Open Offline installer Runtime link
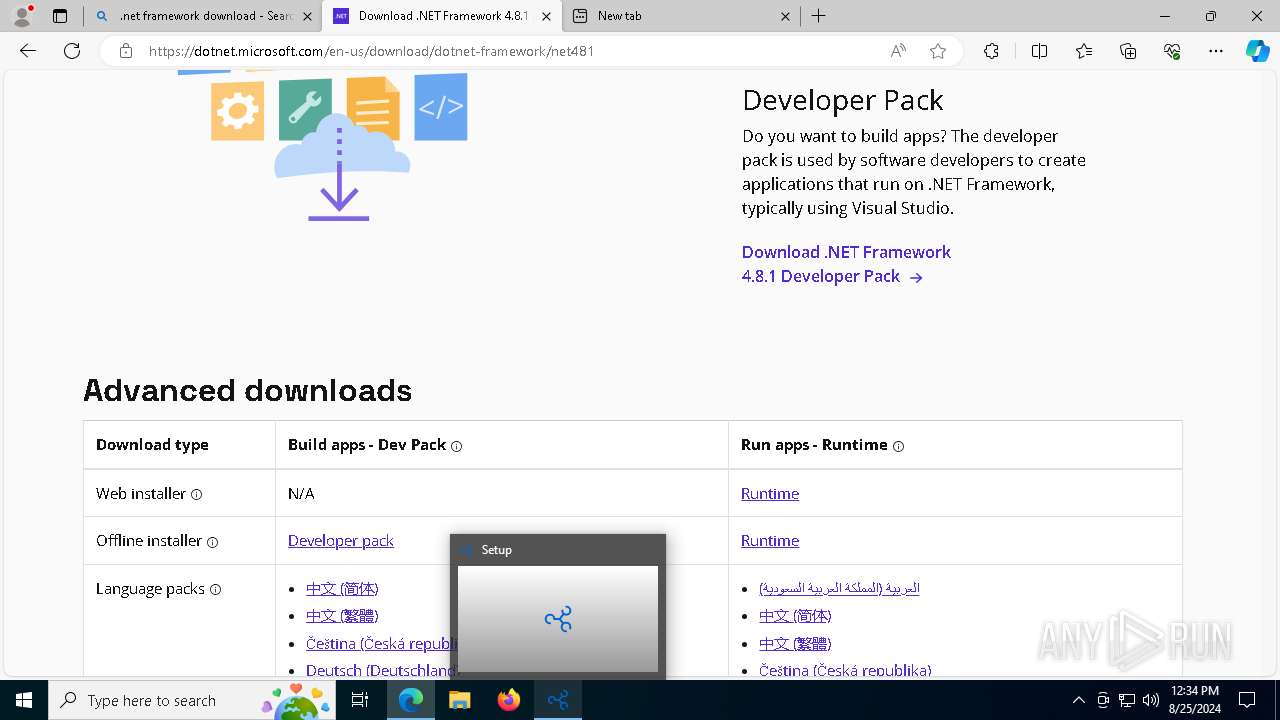This screenshot has width=1280, height=720. 770,541
